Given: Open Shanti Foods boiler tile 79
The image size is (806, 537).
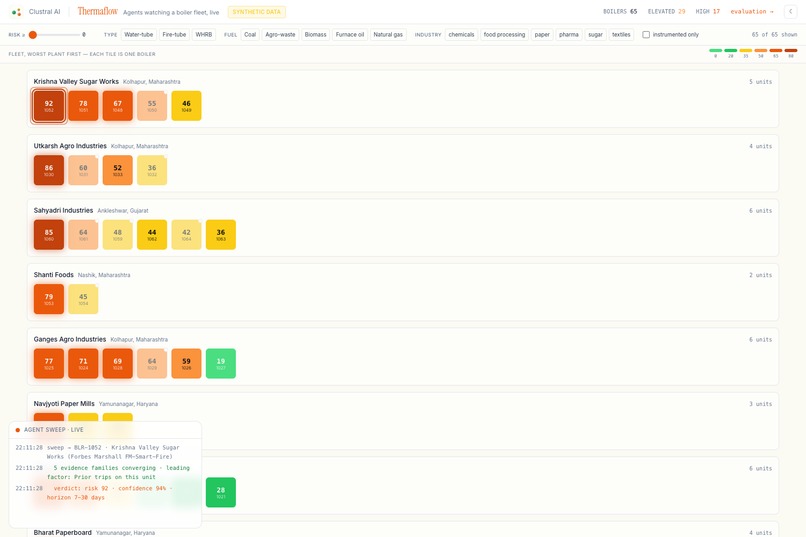Looking at the screenshot, I should click(x=49, y=299).
